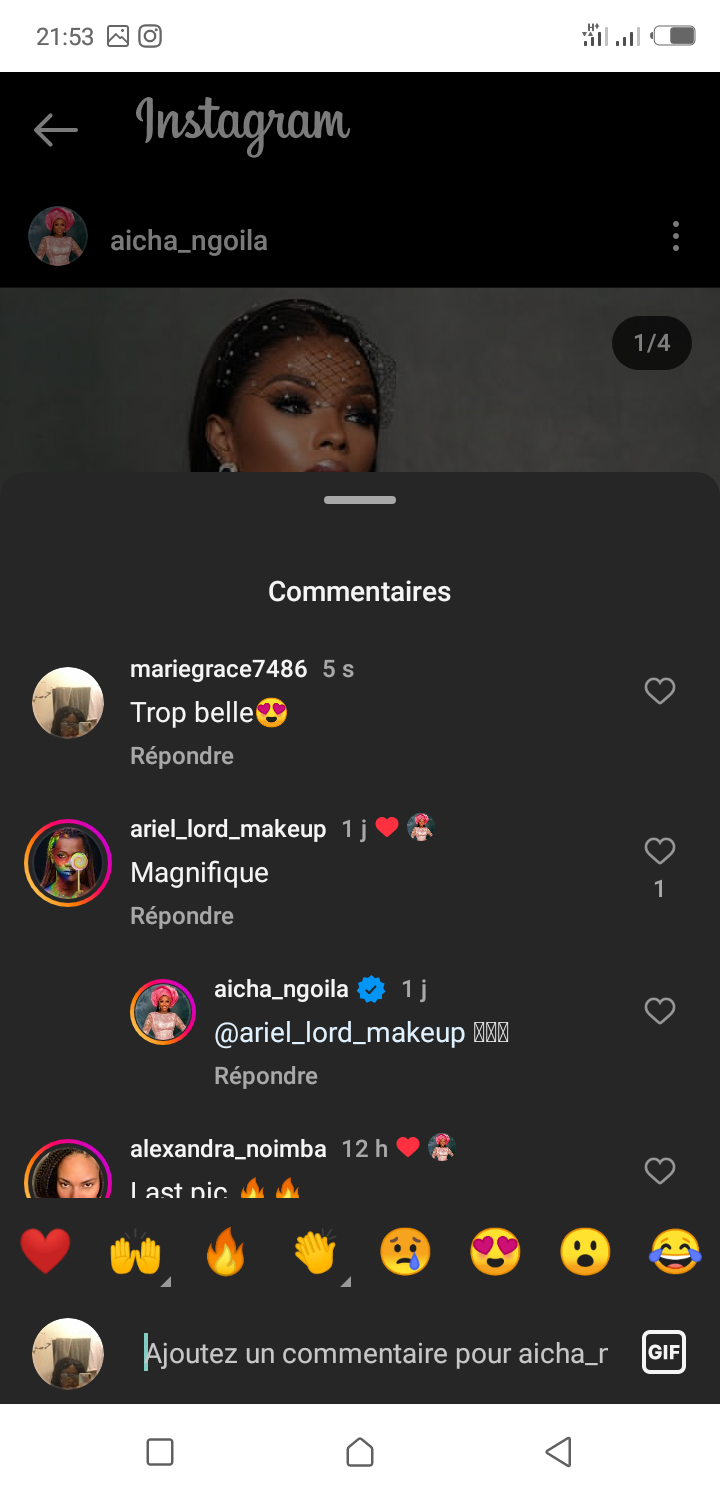Screen dimensions: 720x1500
Task: Tap the comments sheet drag handle
Action: pyautogui.click(x=360, y=500)
